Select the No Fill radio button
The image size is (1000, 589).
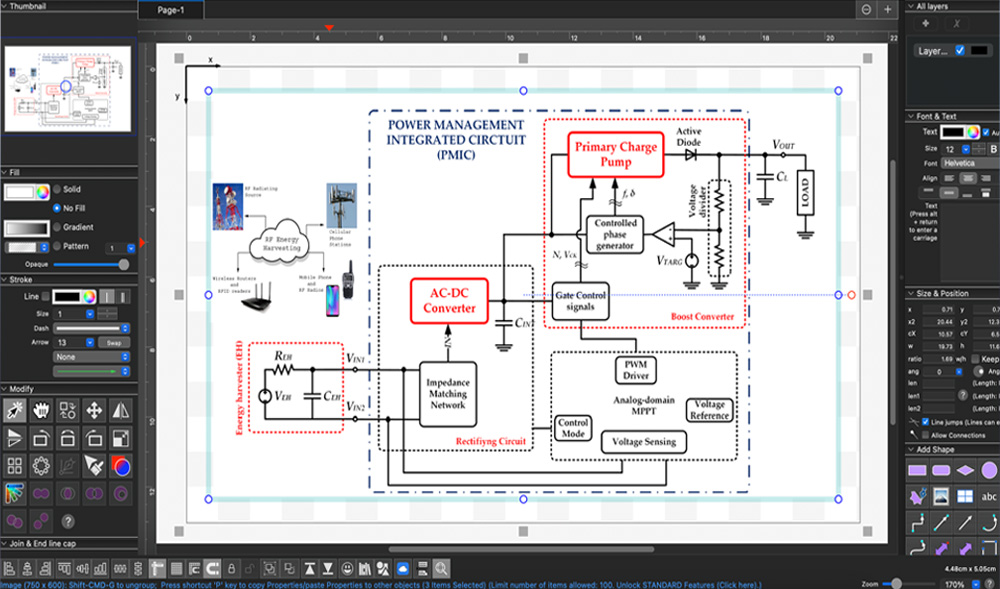tap(56, 207)
